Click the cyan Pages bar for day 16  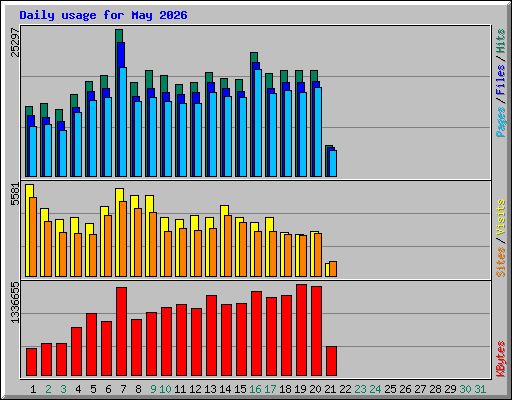tap(258, 123)
